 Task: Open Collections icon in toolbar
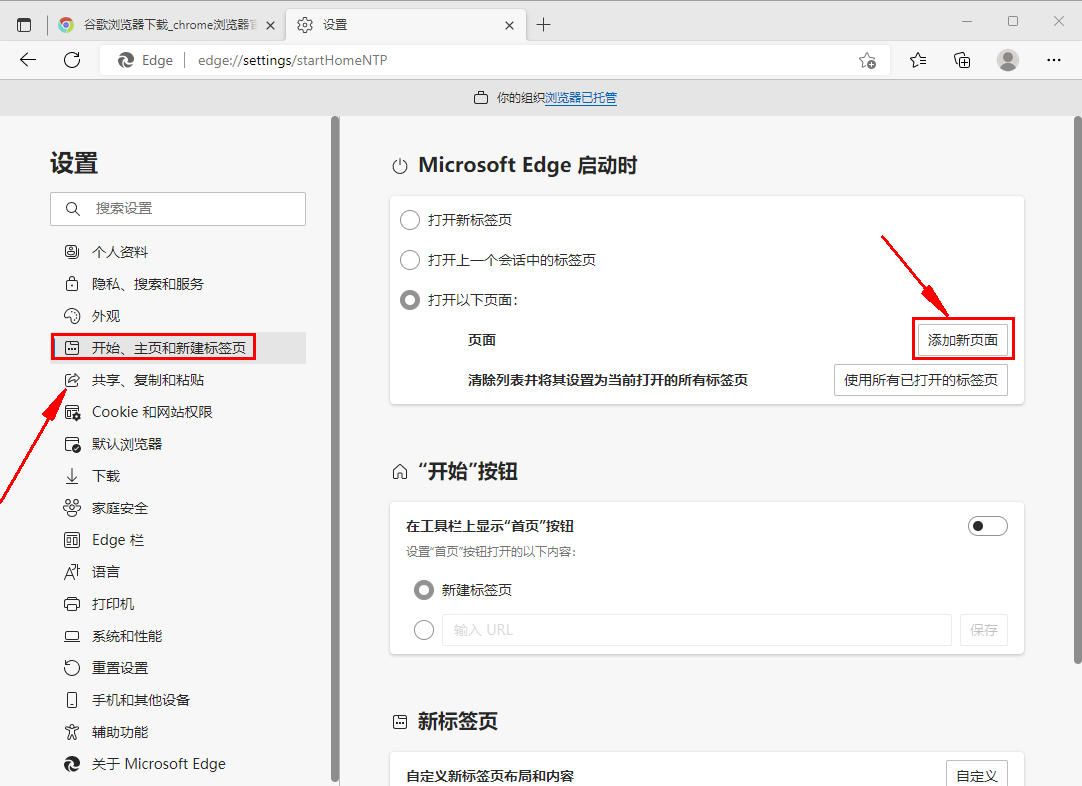pyautogui.click(x=962, y=60)
